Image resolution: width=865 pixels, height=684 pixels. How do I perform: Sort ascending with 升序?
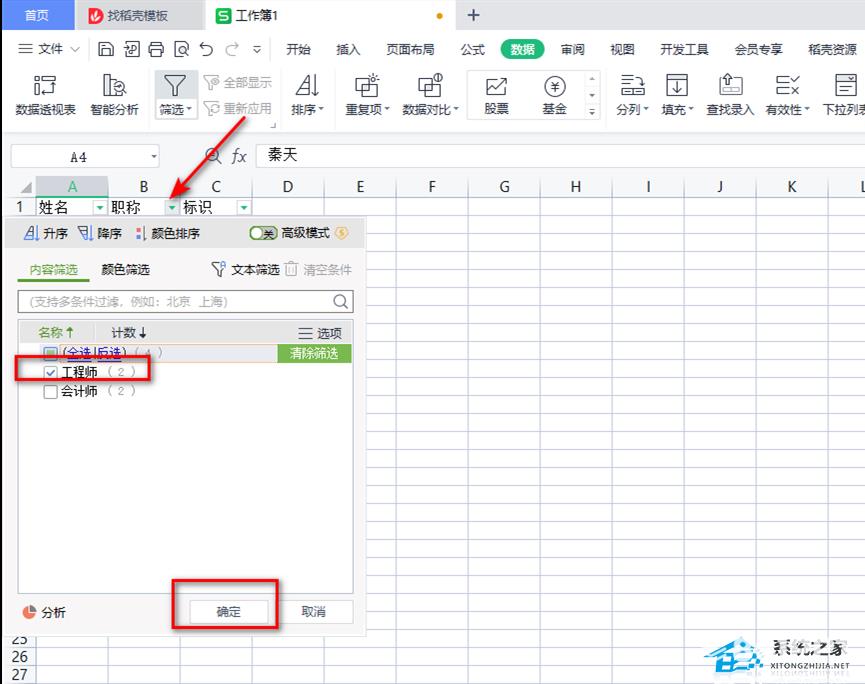pos(46,233)
